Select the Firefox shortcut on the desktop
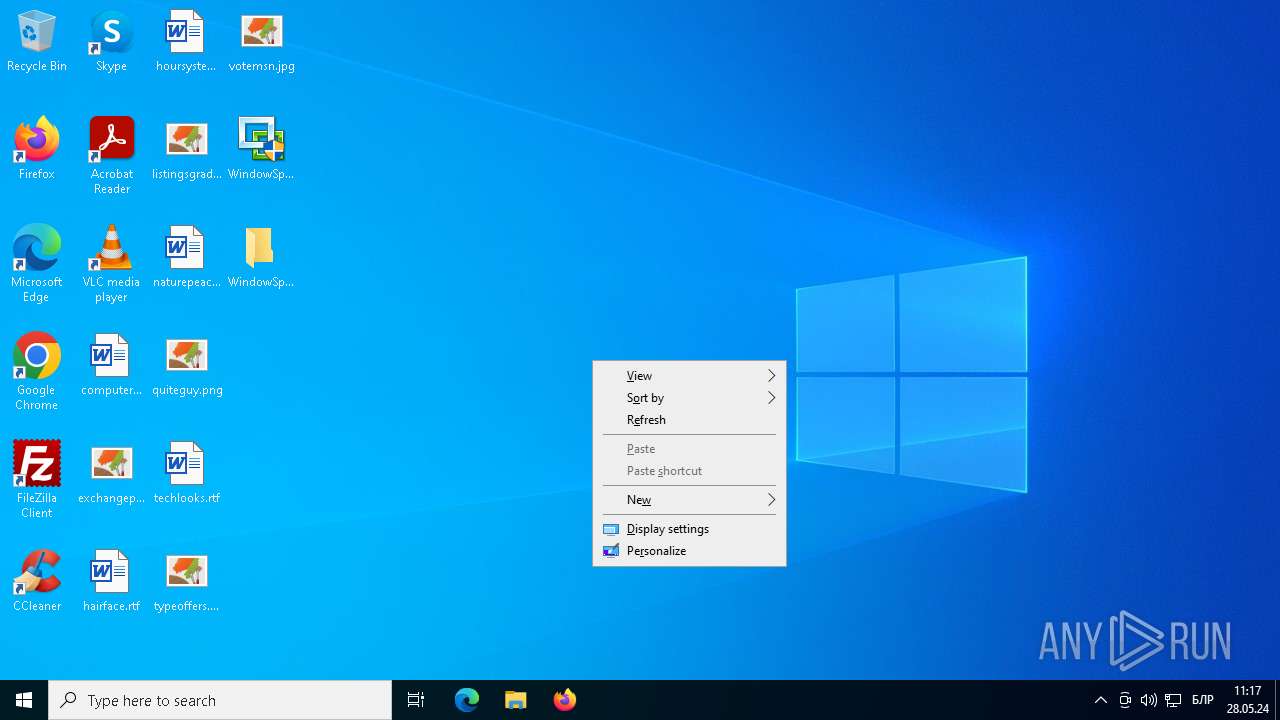The width and height of the screenshot is (1280, 720). point(37,149)
